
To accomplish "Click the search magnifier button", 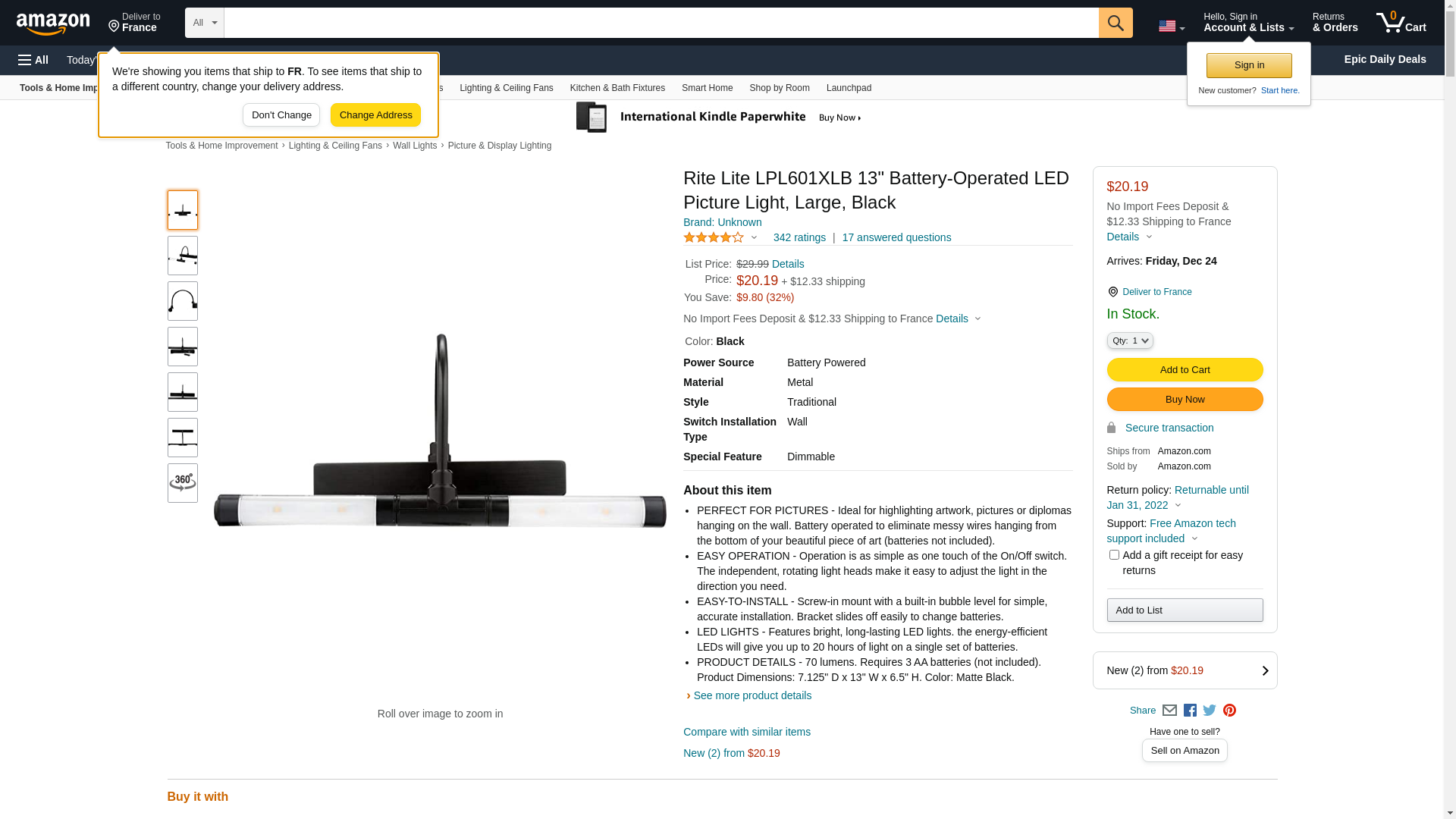I will [x=1115, y=23].
